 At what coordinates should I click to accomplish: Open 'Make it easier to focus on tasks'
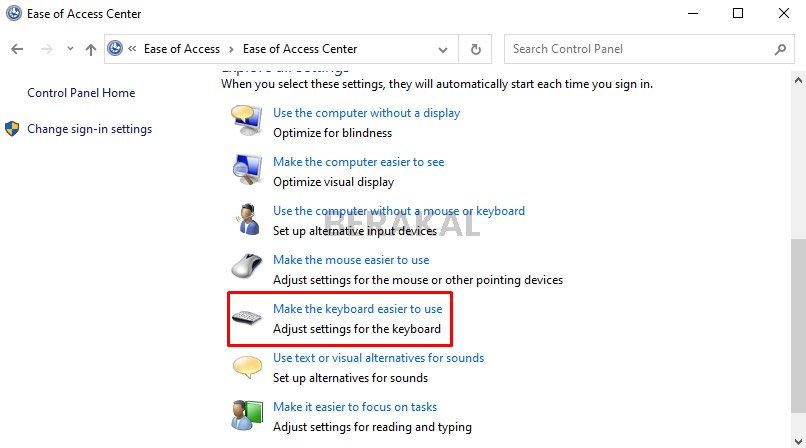(x=355, y=407)
